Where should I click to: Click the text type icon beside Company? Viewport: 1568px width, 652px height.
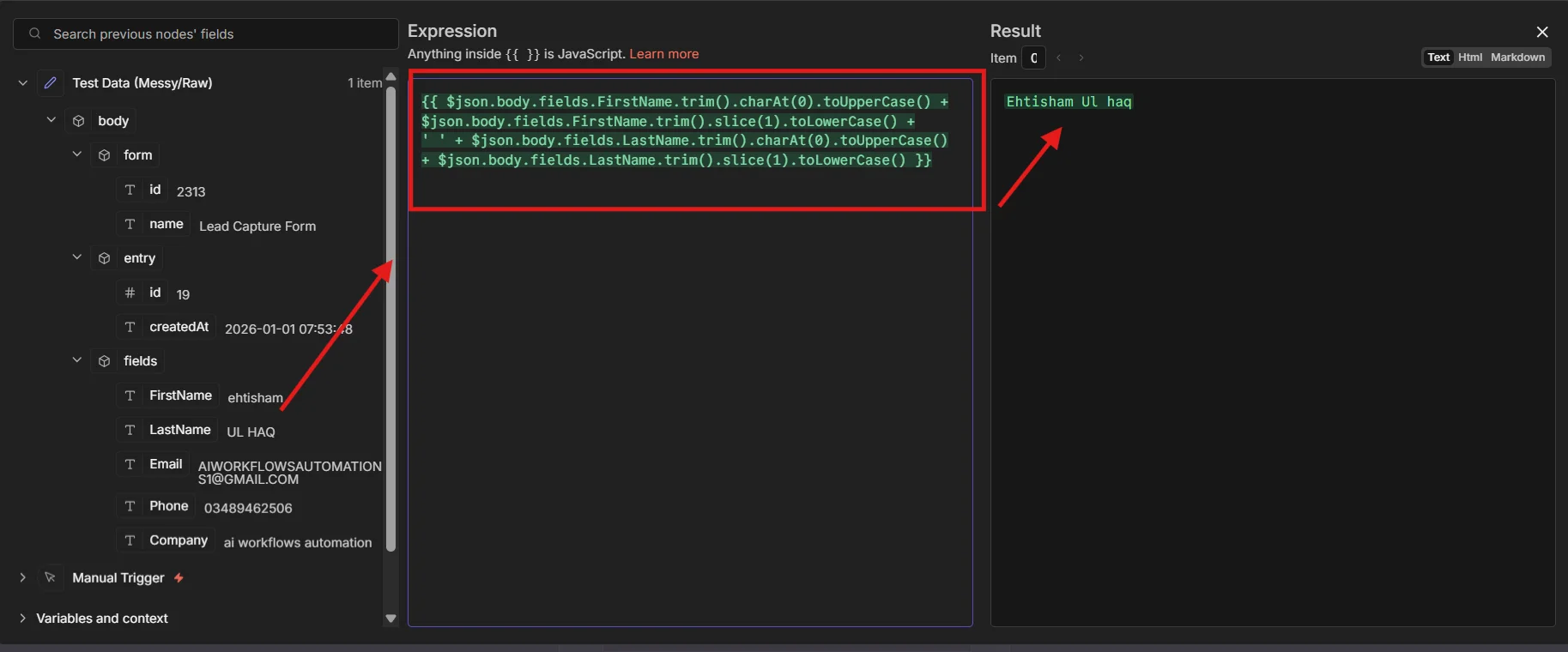(x=130, y=540)
